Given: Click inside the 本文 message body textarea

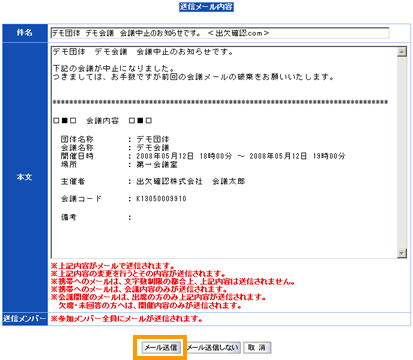Looking at the screenshot, I should [224, 152].
